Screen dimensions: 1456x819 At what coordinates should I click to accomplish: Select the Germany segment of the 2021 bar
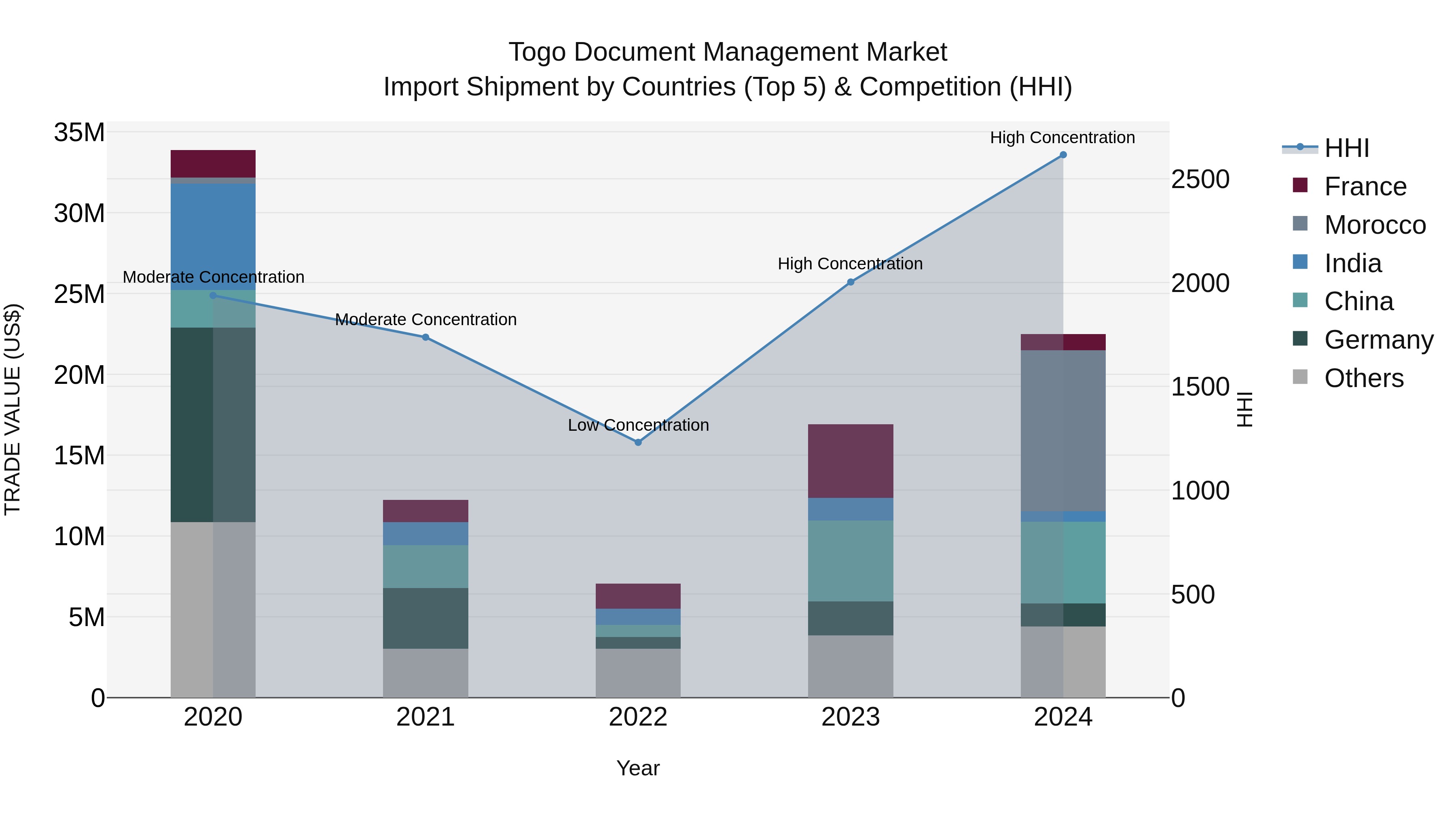pyautogui.click(x=425, y=618)
